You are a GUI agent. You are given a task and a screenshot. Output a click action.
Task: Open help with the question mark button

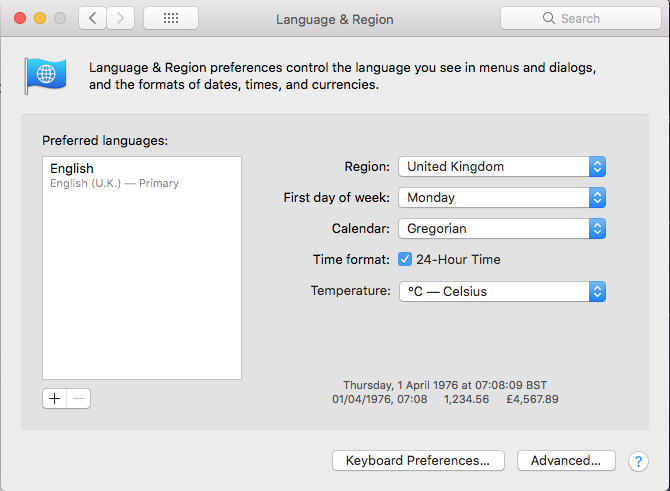(637, 461)
